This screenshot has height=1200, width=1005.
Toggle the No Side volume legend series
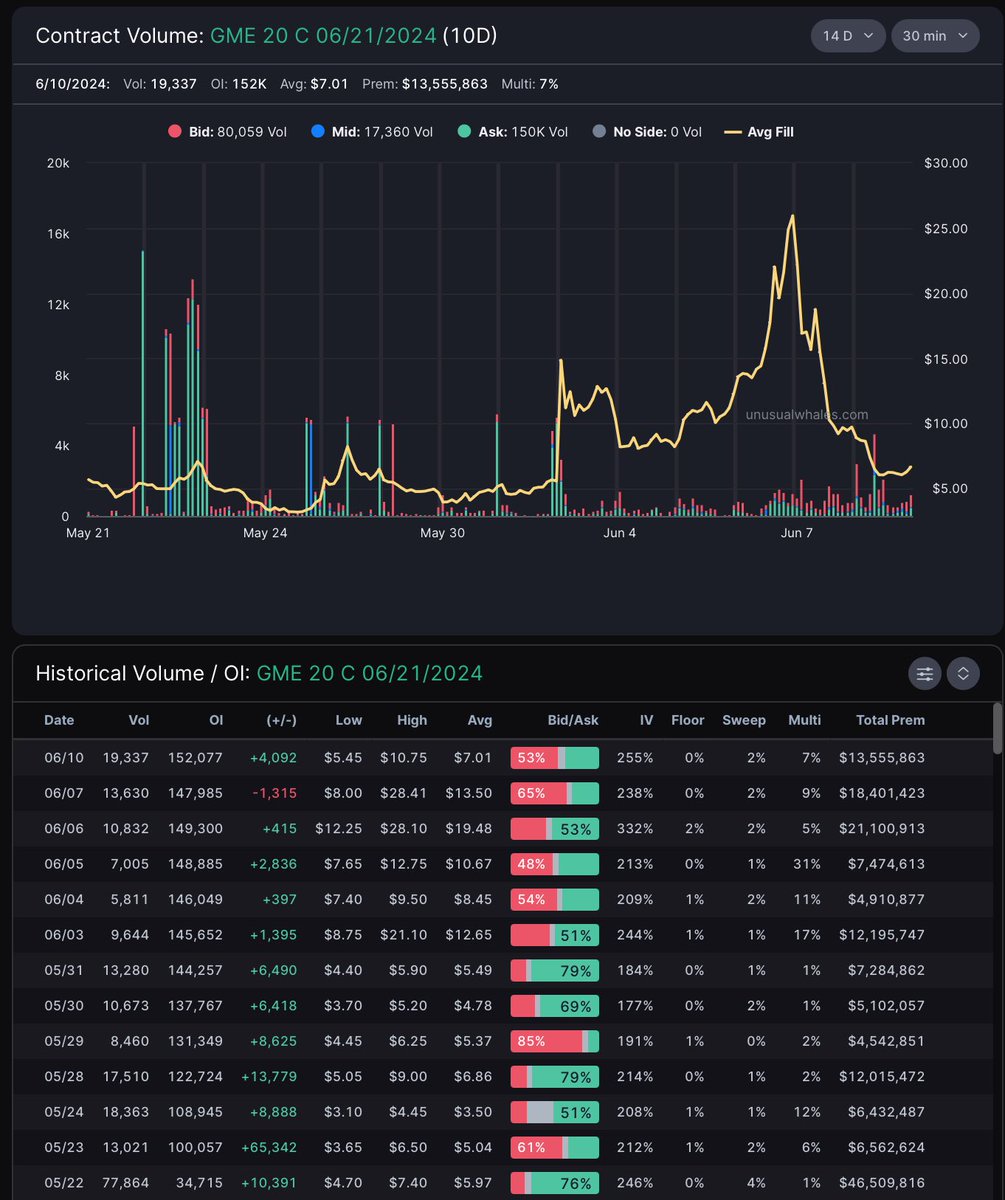(647, 132)
